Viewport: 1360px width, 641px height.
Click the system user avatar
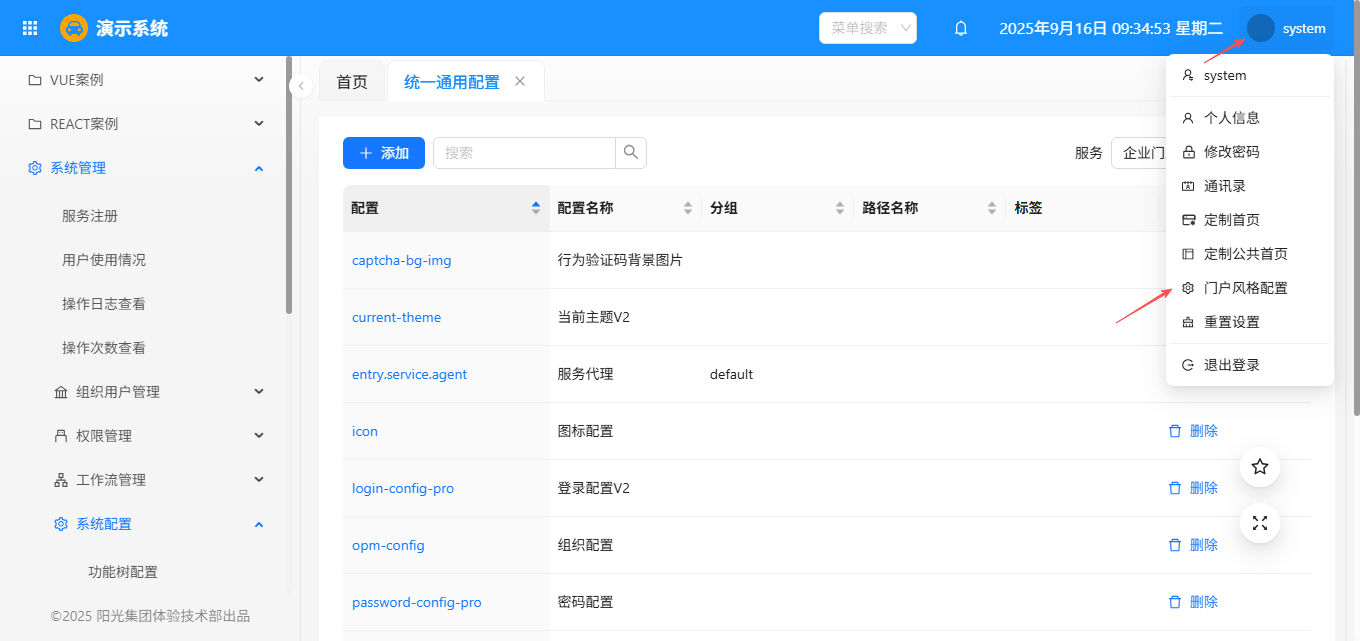coord(1261,28)
